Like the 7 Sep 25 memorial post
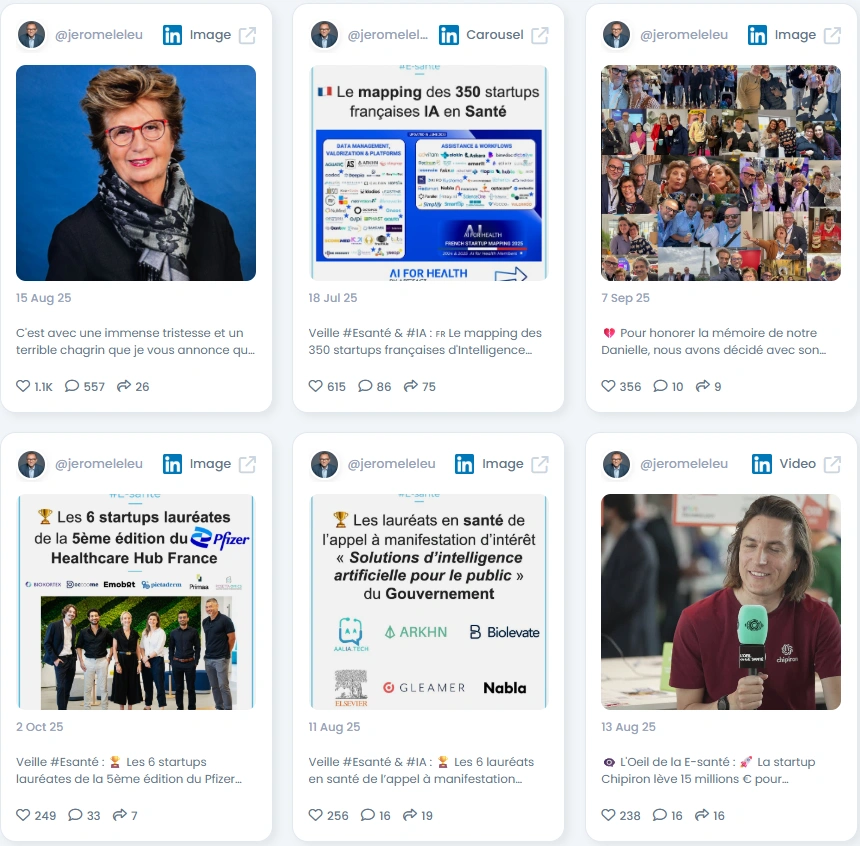The height and width of the screenshot is (846, 860). click(608, 386)
